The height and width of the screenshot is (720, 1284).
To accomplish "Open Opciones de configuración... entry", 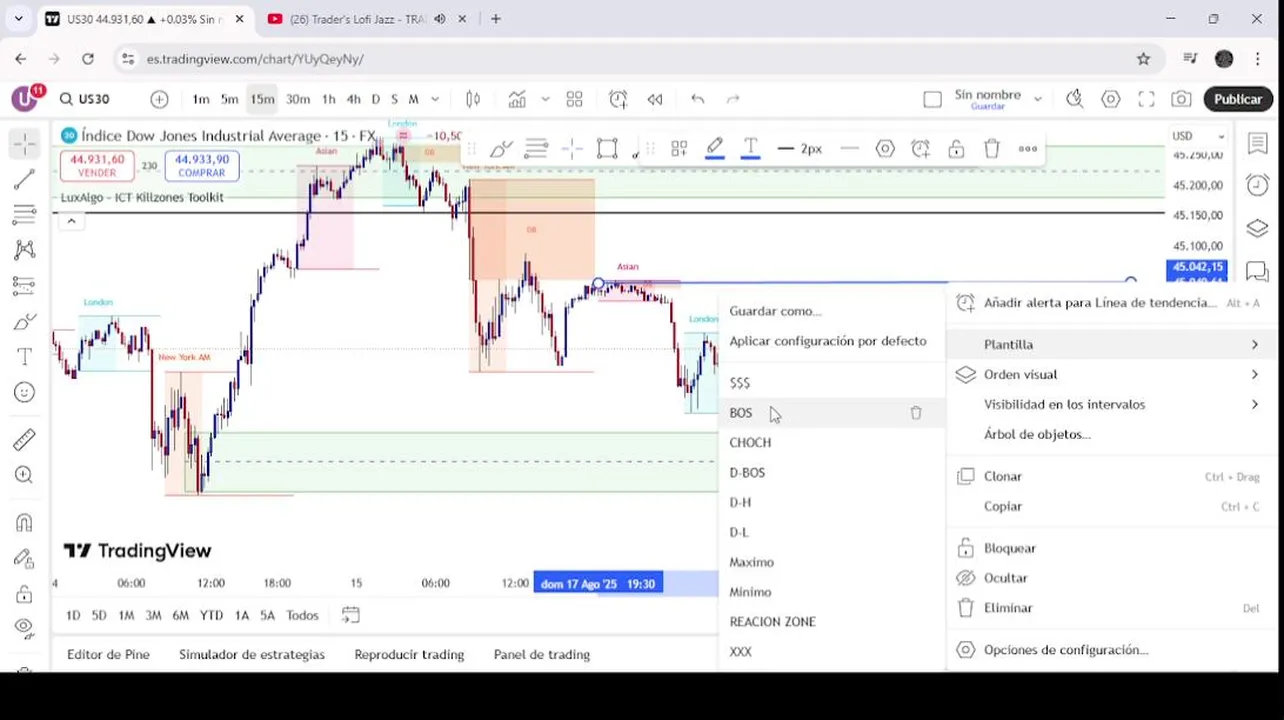I will 1112,649.
